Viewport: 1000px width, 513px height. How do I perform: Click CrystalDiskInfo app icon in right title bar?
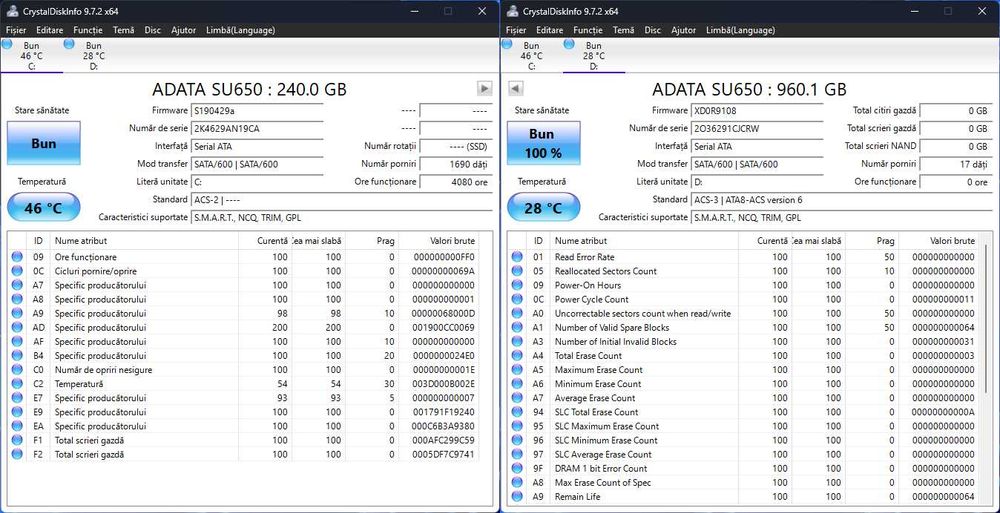[512, 11]
